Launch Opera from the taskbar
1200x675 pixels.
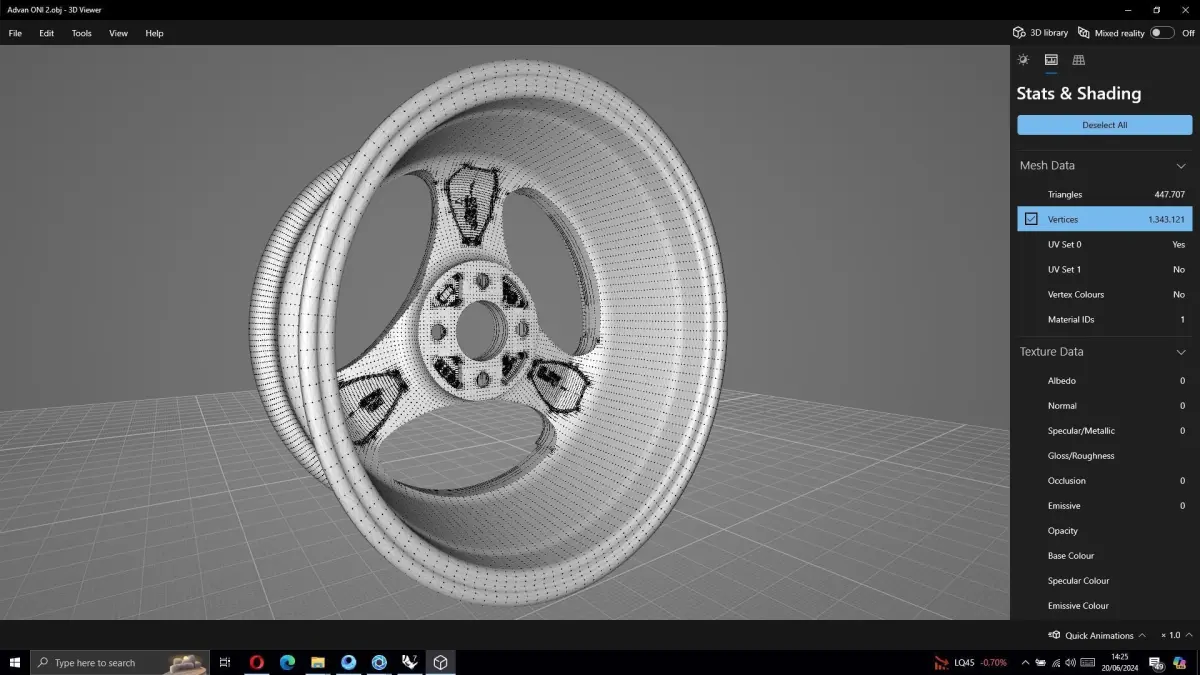(257, 662)
